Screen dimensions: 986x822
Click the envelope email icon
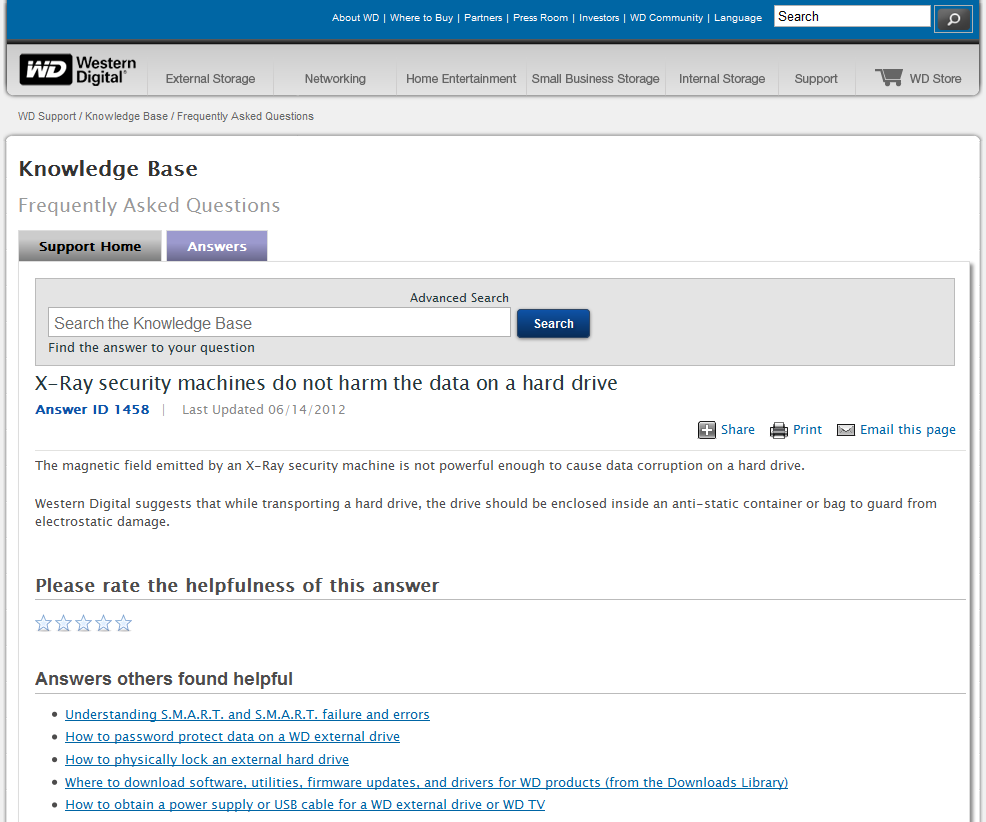[x=846, y=430]
